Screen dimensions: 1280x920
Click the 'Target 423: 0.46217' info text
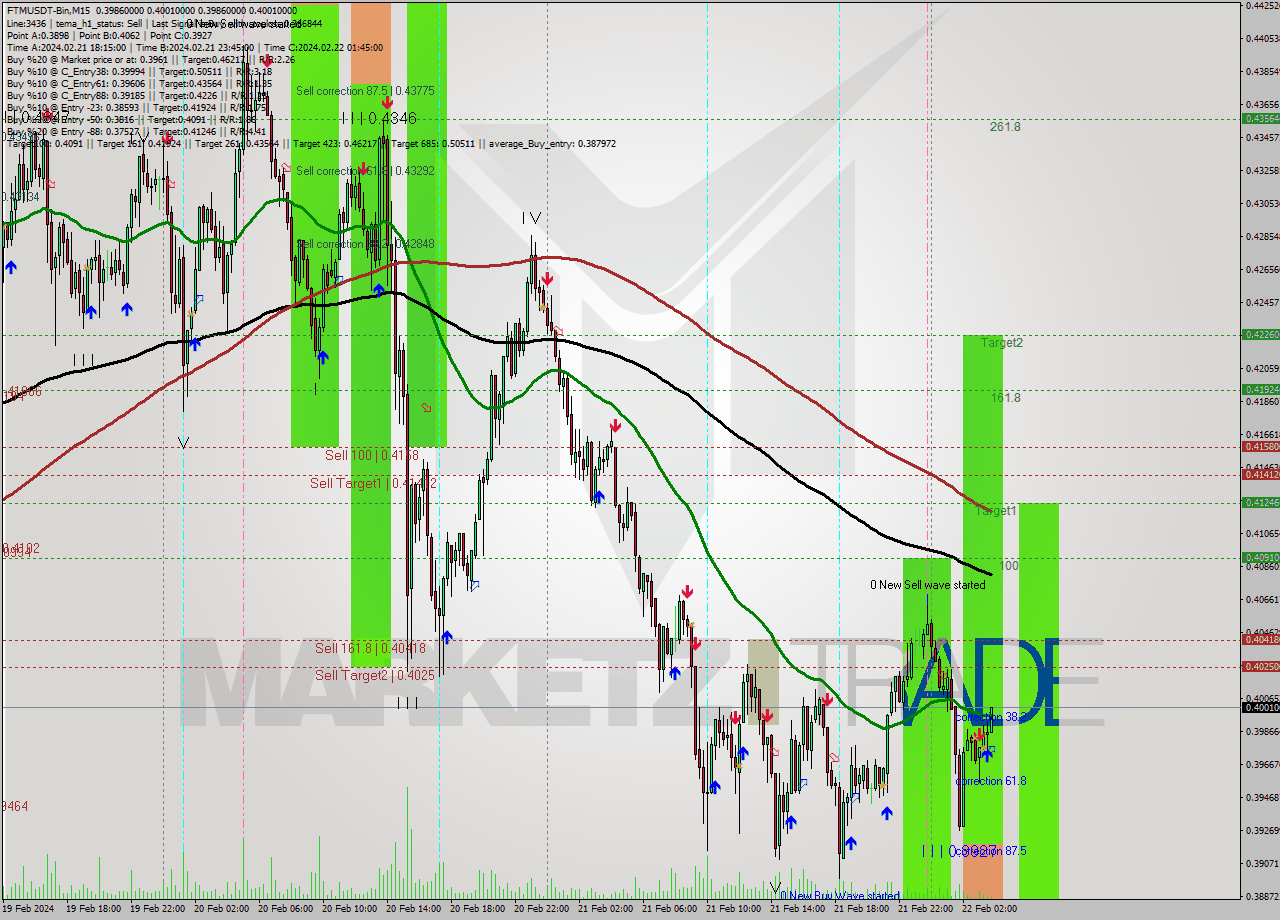pos(333,144)
